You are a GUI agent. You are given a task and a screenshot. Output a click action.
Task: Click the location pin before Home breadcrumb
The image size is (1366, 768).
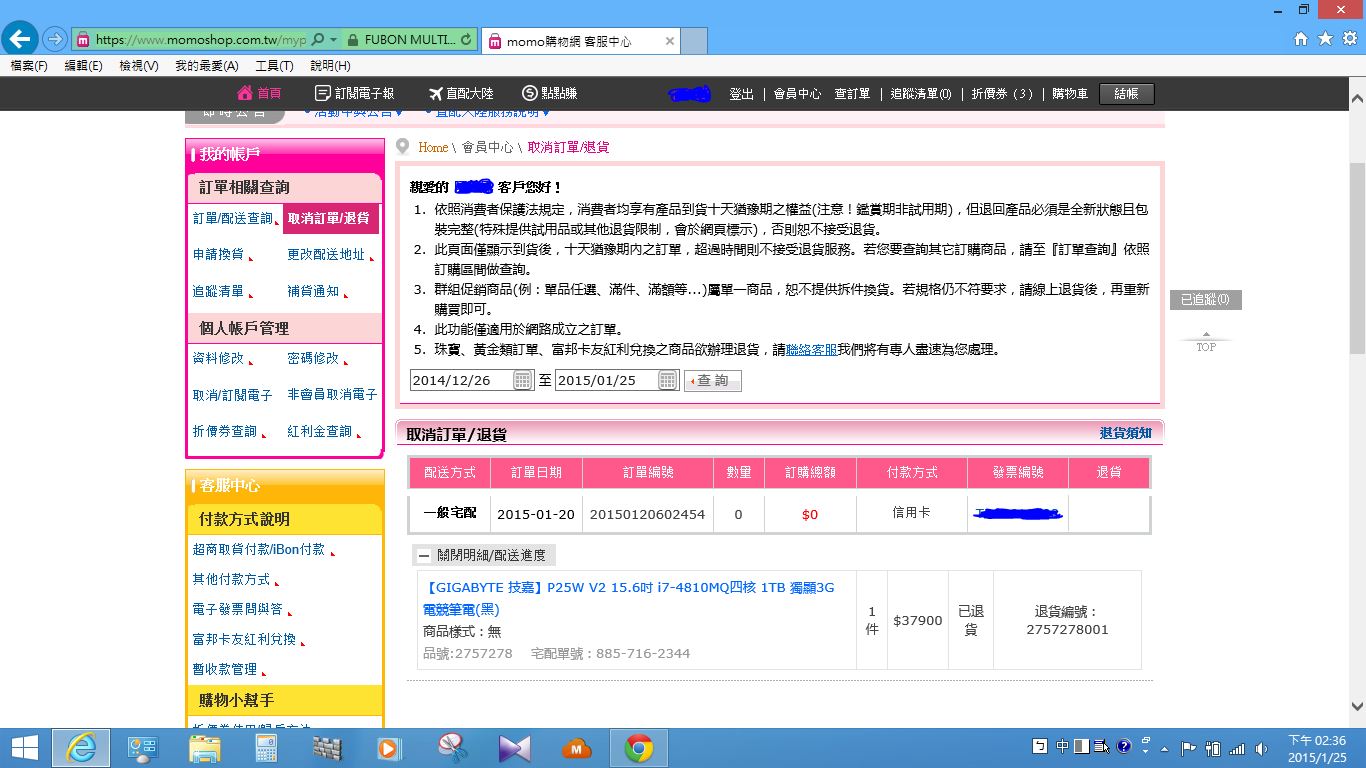(403, 147)
